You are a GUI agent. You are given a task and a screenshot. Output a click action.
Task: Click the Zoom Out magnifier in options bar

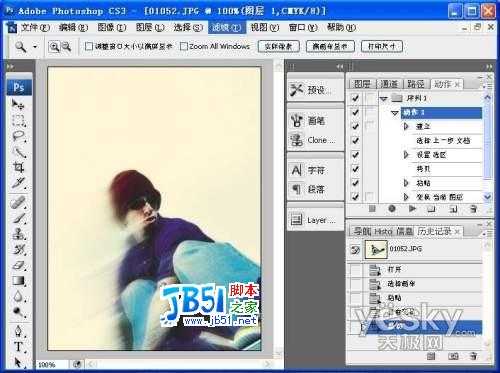click(x=67, y=47)
